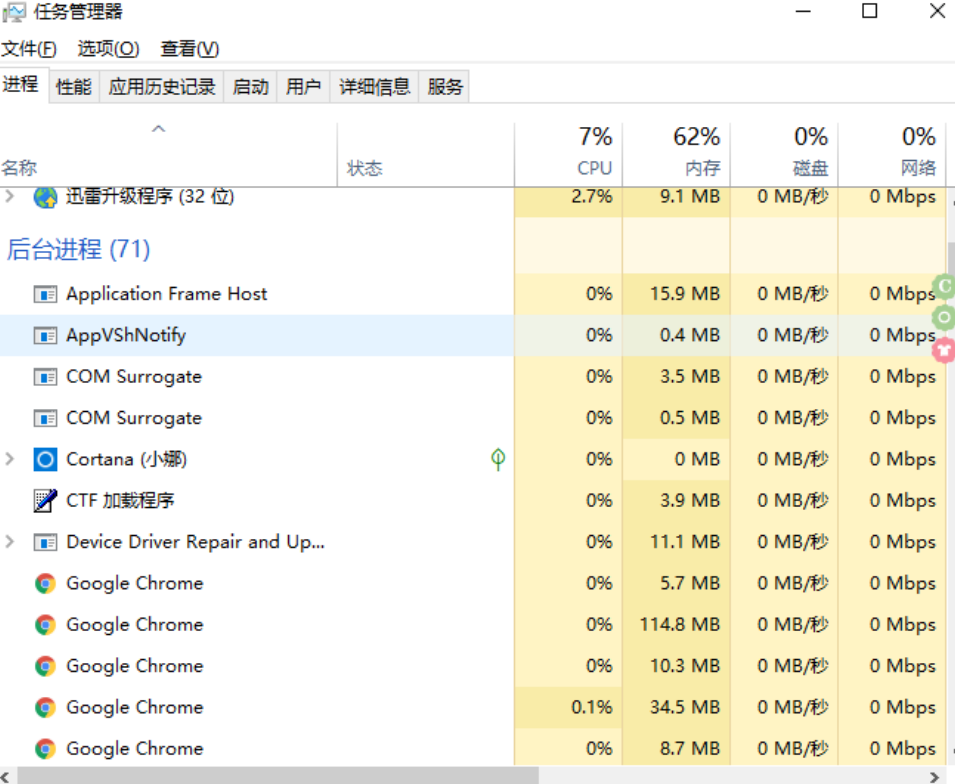
Task: Click the 15.9 MB memory value
Action: (x=685, y=294)
